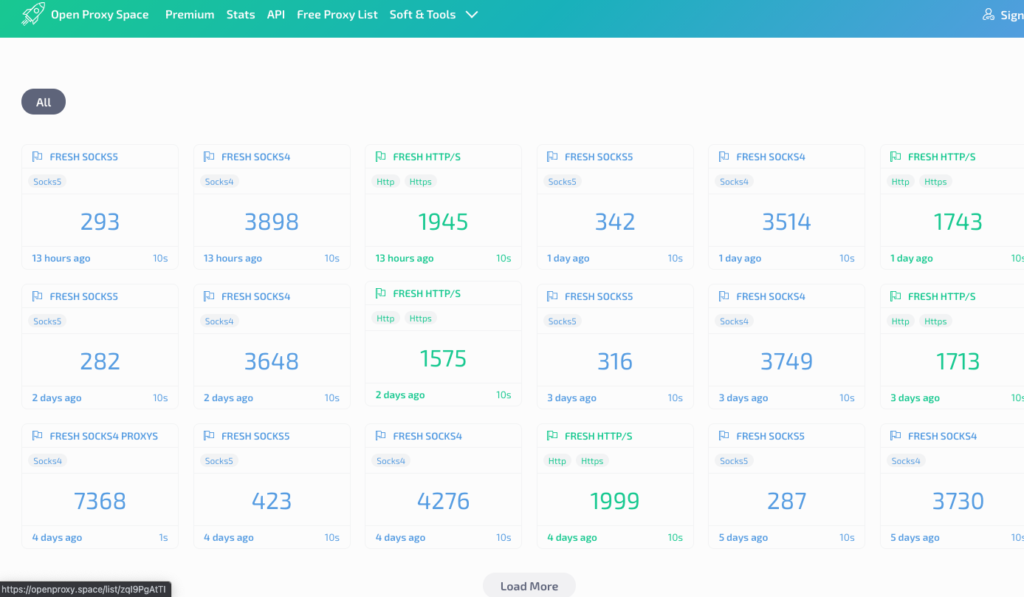Open the Free Proxy List link
This screenshot has width=1024, height=597.
(x=337, y=15)
